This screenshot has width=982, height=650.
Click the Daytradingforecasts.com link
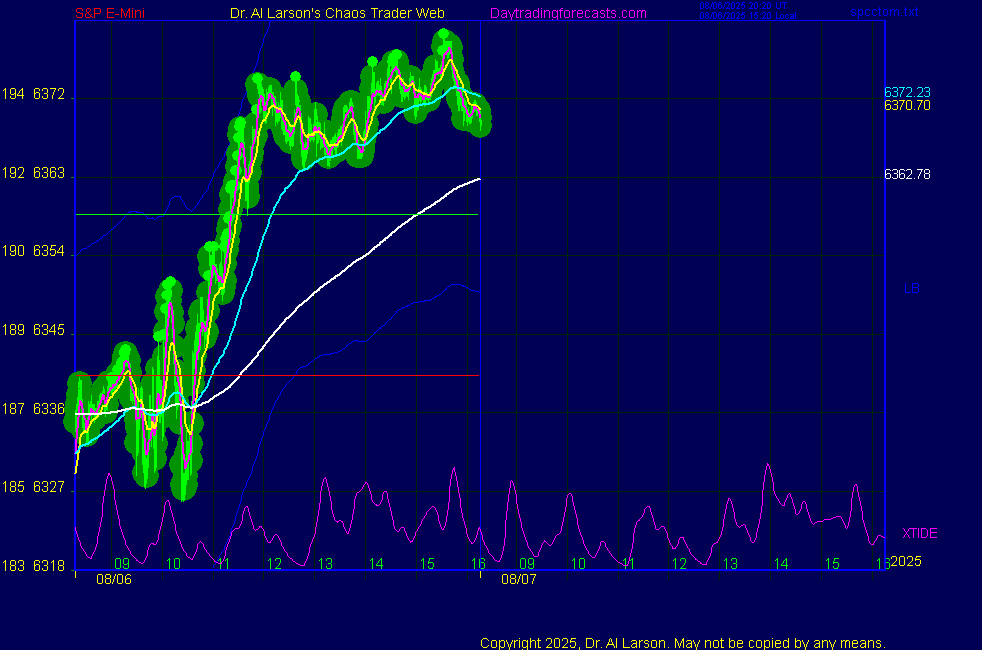(567, 13)
